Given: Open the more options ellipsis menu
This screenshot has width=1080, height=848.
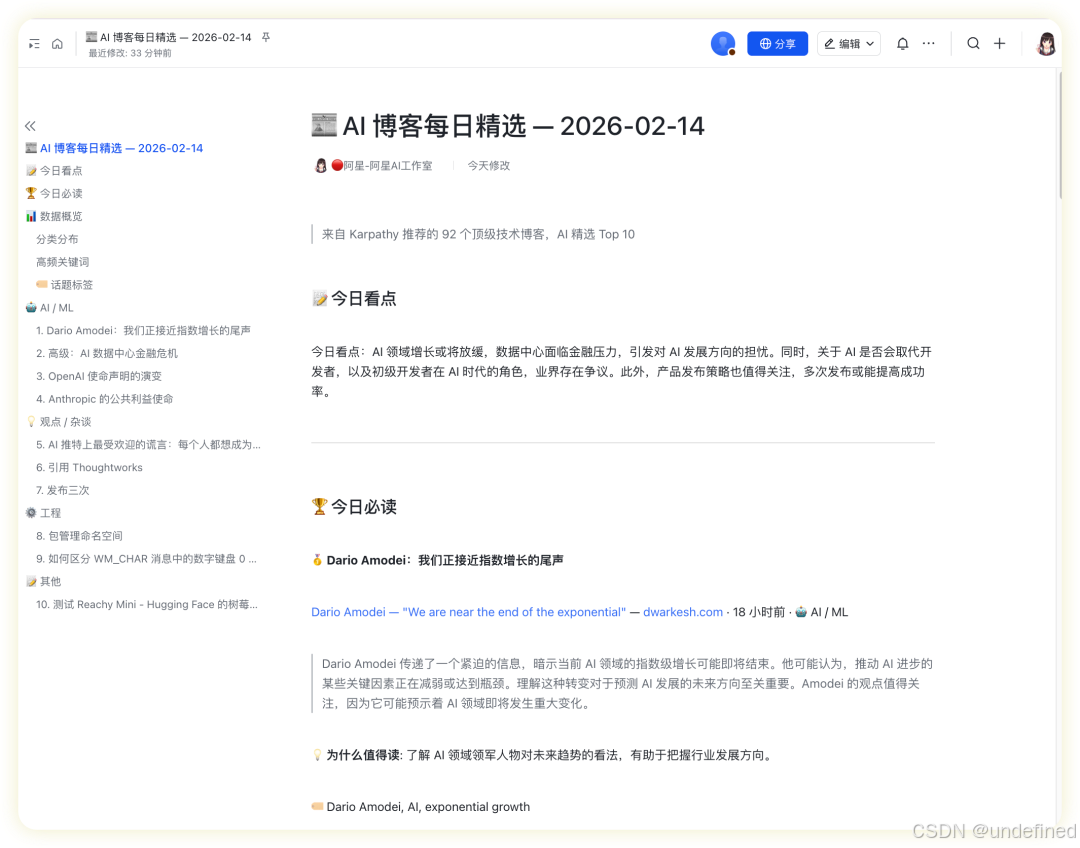Looking at the screenshot, I should 928,43.
